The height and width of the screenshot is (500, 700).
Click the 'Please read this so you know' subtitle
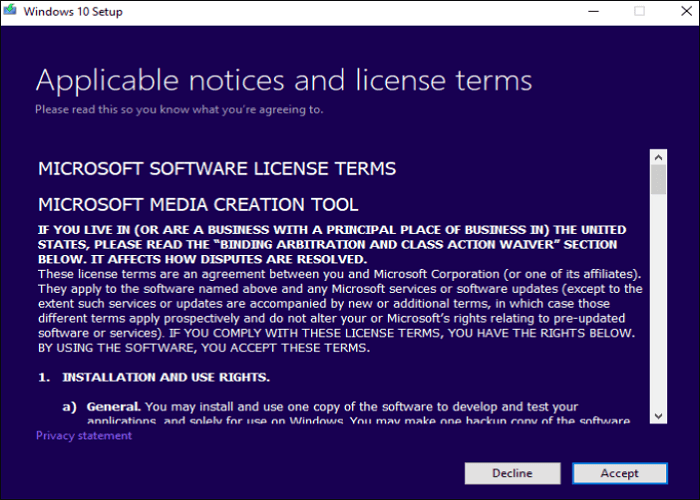(x=179, y=110)
